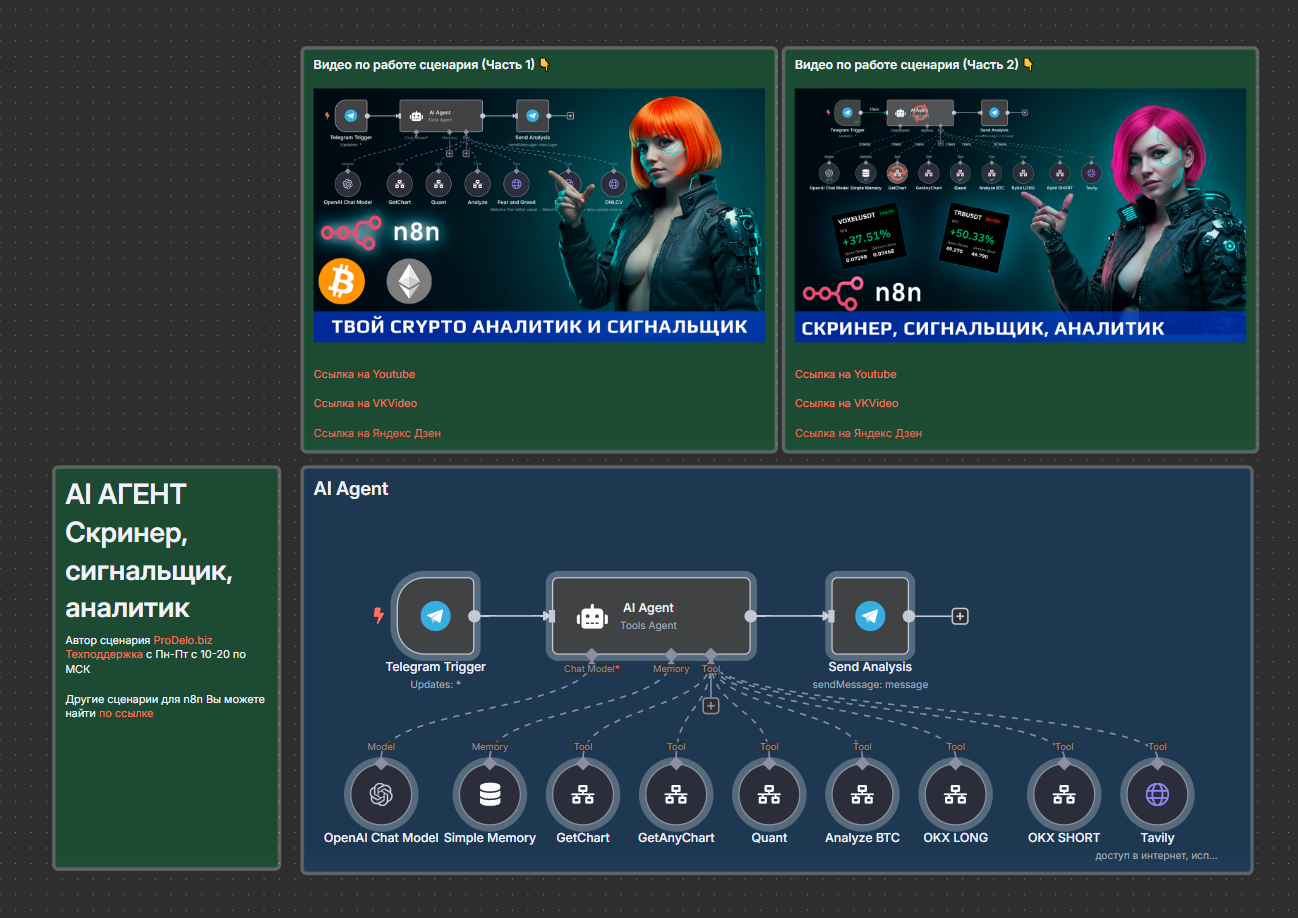Click the plus under Tool connector
This screenshot has width=1298, height=918.
(711, 706)
